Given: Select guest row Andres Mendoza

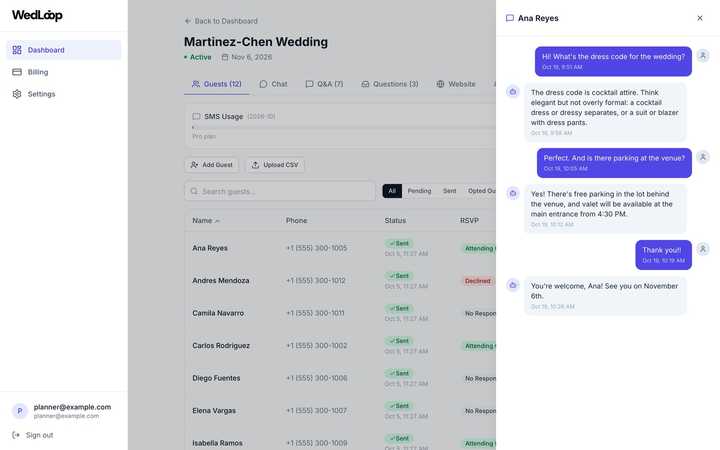Looking at the screenshot, I should click(x=340, y=281).
